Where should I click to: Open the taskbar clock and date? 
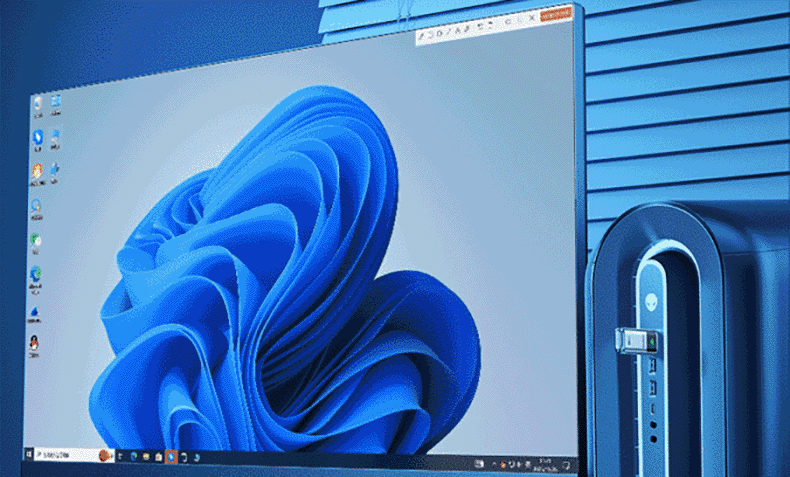(546, 465)
